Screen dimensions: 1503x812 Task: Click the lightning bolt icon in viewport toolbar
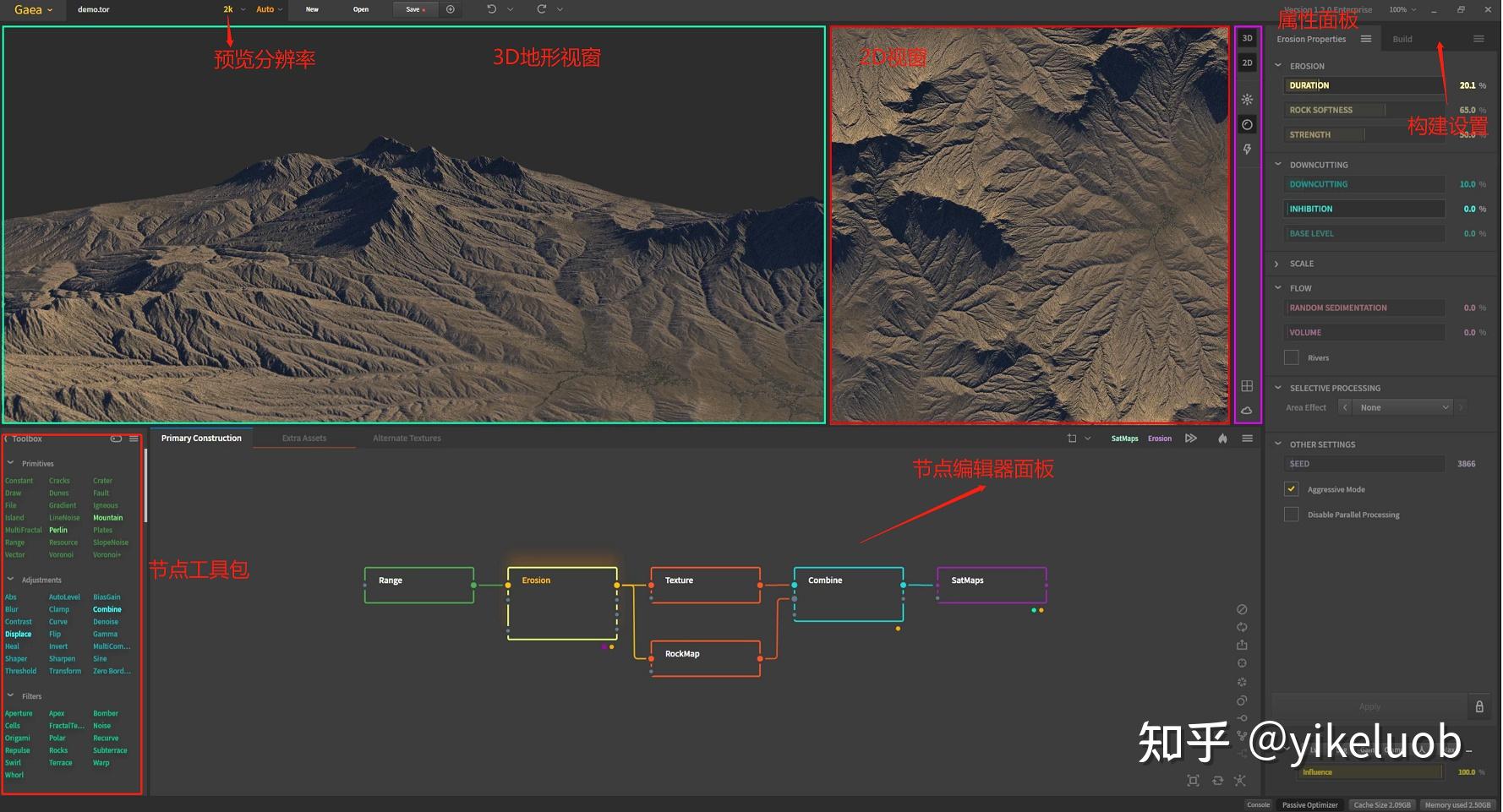[x=1247, y=150]
